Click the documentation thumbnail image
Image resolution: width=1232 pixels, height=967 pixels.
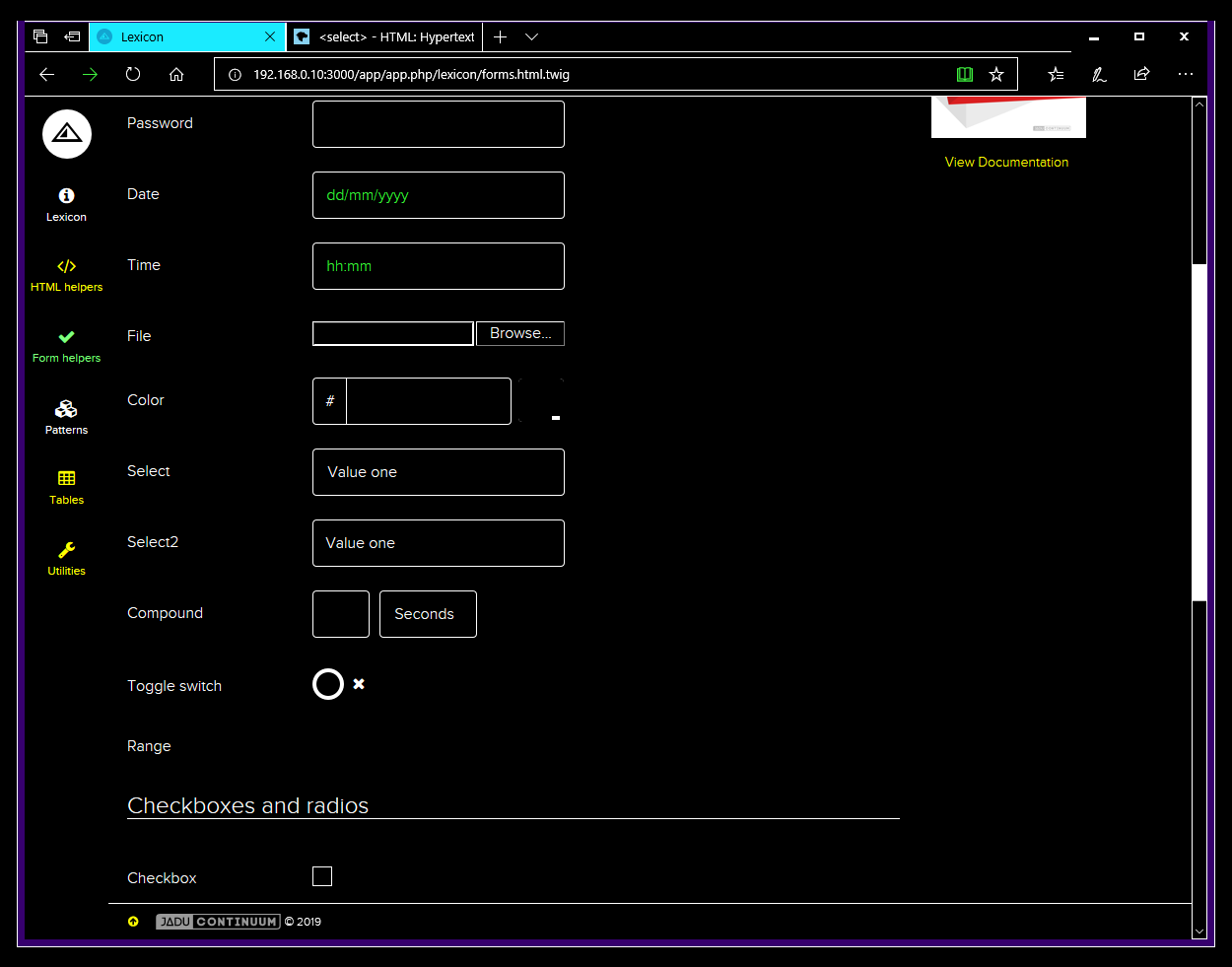coord(1008,117)
